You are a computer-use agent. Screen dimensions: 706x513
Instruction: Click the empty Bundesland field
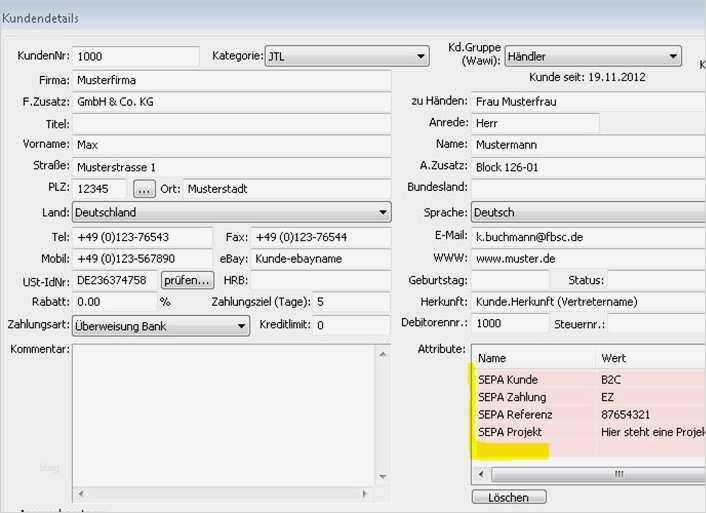(588, 187)
